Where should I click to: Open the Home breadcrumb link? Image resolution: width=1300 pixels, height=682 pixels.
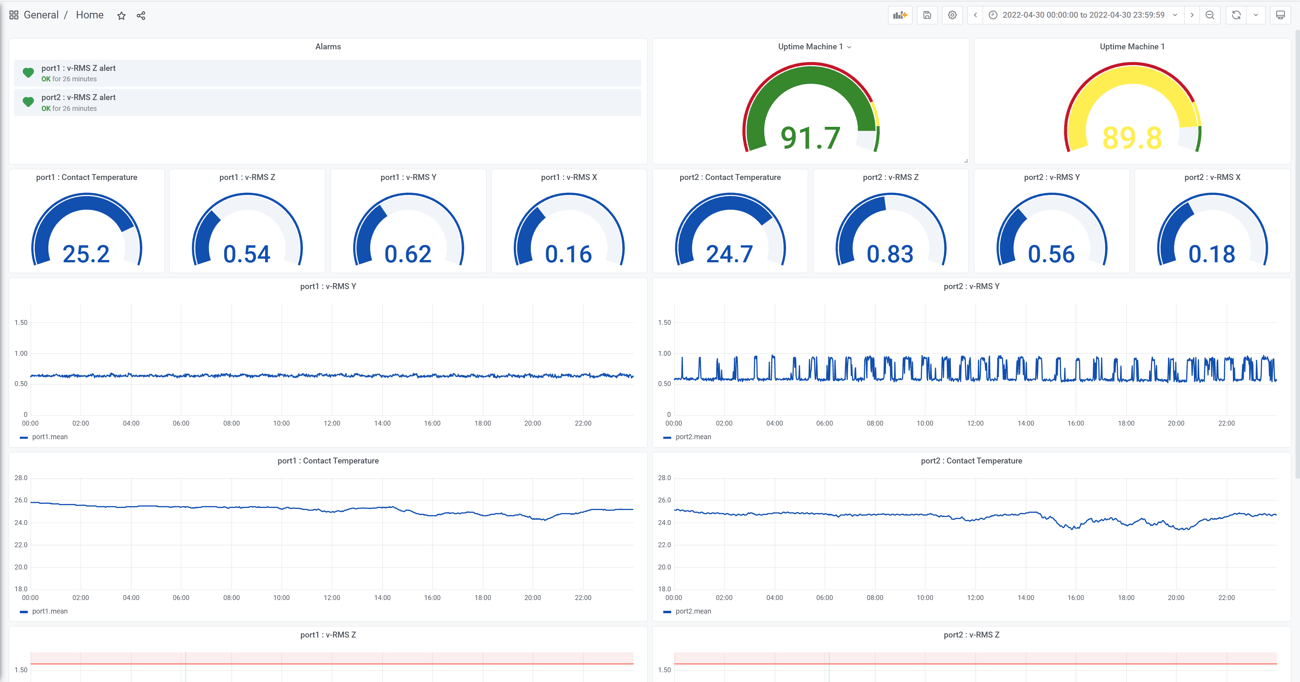(x=89, y=15)
